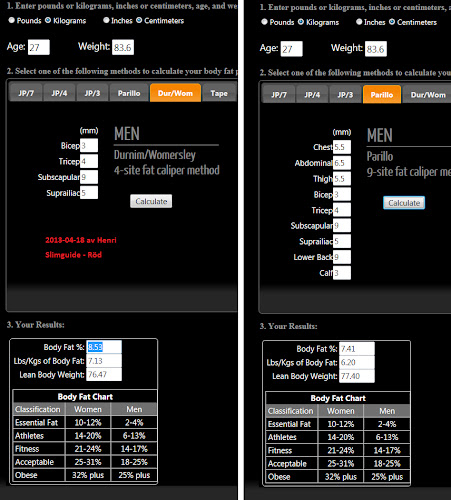Select Pounds radio in left panel
Screen dimensions: 451x500
pos(12,20)
